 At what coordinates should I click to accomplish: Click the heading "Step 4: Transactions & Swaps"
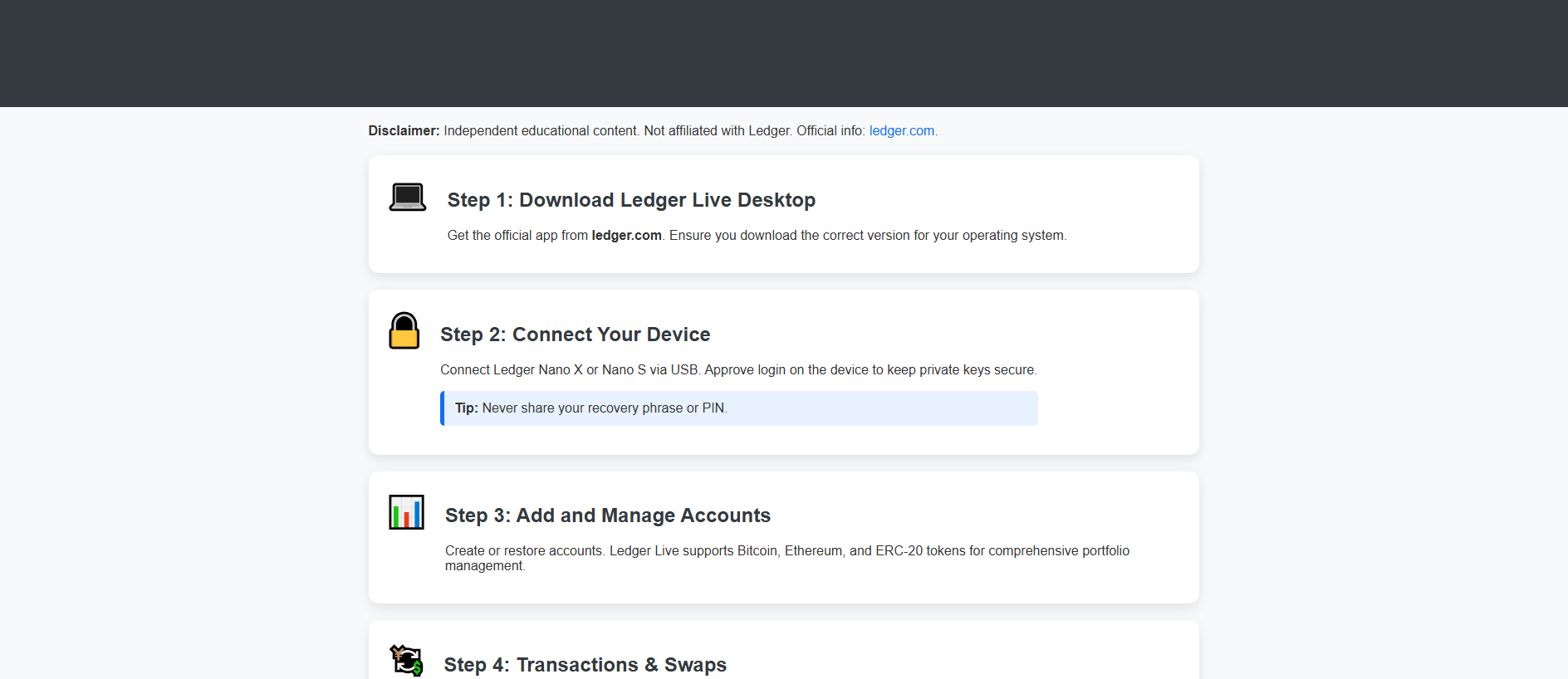(x=585, y=665)
